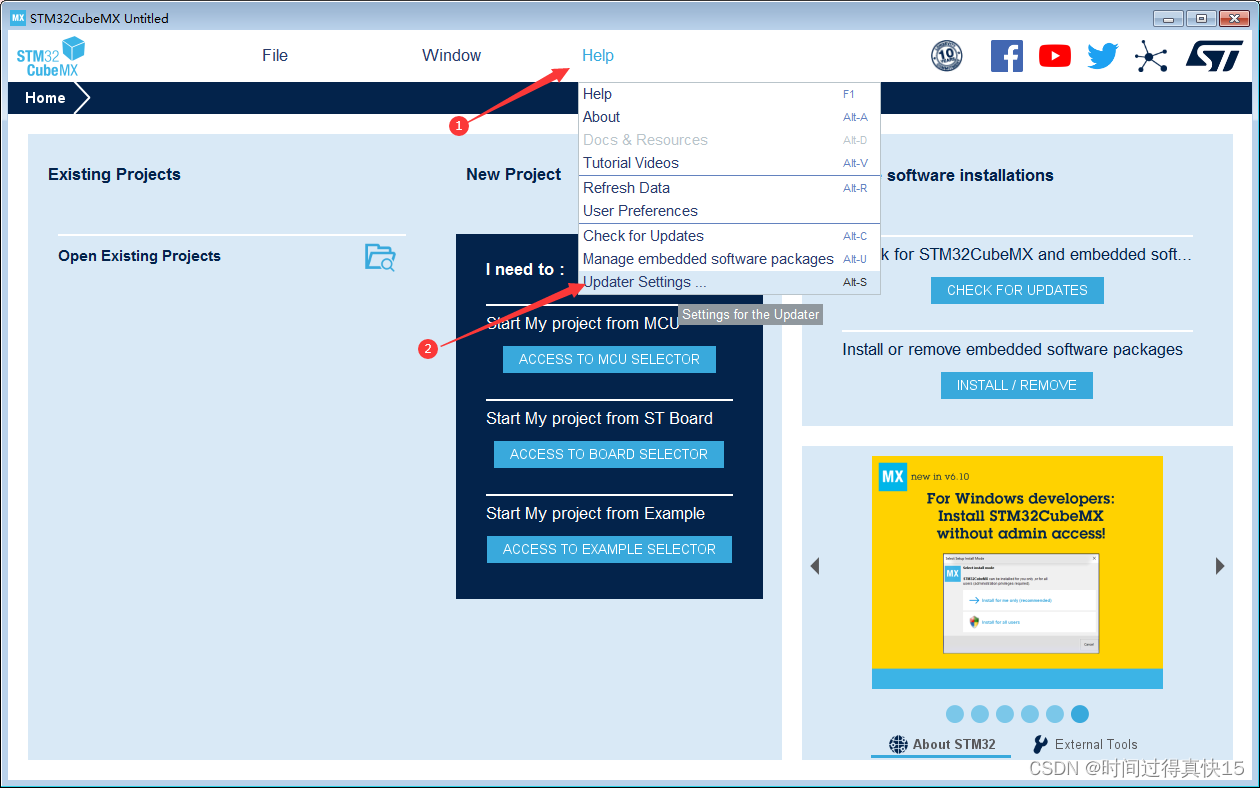
Task: Open the Facebook icon link
Action: point(1007,56)
